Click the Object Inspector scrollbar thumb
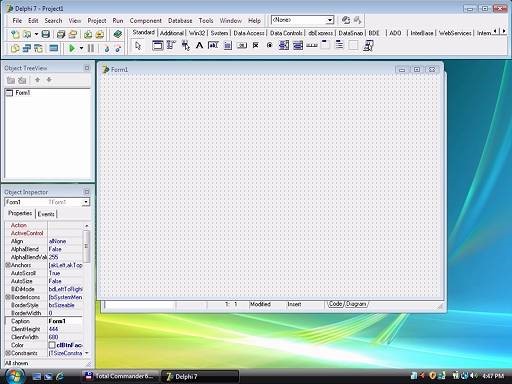This screenshot has width=512, height=384. (x=86, y=246)
